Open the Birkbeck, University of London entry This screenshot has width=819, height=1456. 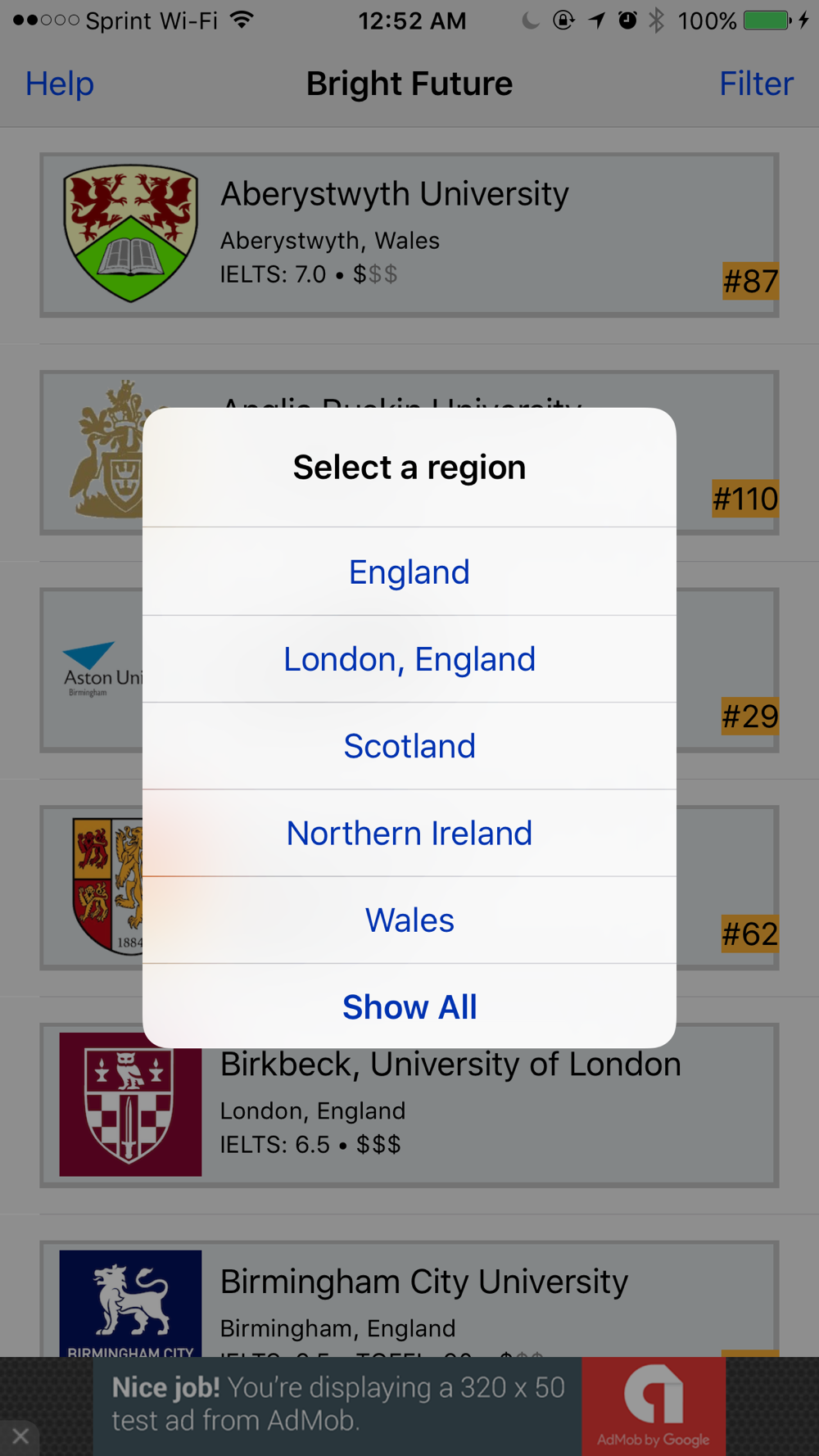click(x=409, y=1105)
